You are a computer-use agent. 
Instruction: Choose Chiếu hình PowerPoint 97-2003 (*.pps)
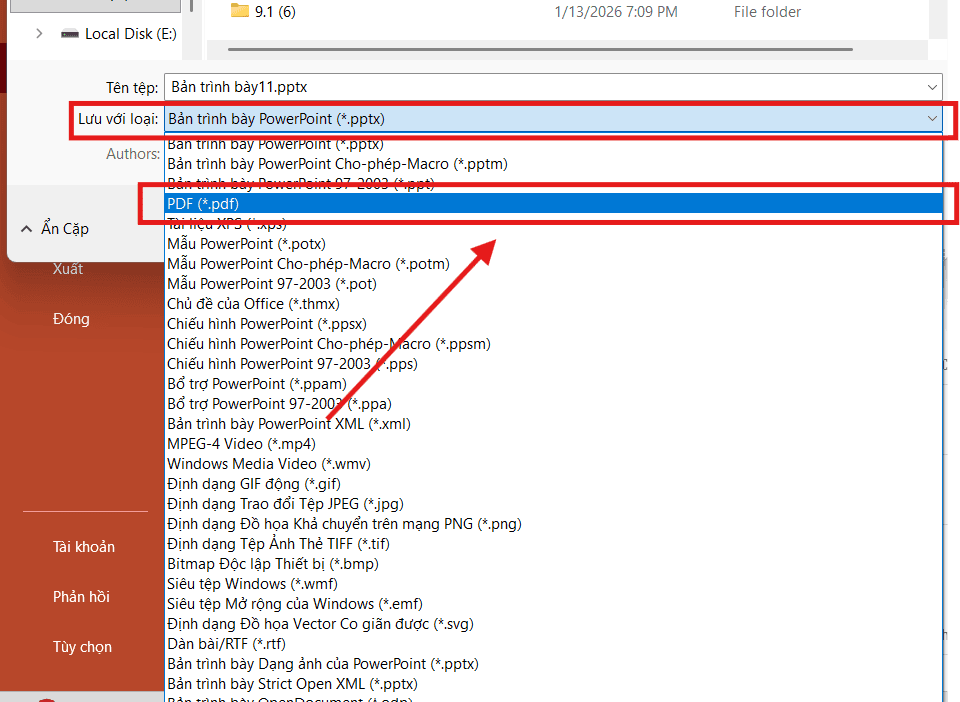click(x=553, y=364)
